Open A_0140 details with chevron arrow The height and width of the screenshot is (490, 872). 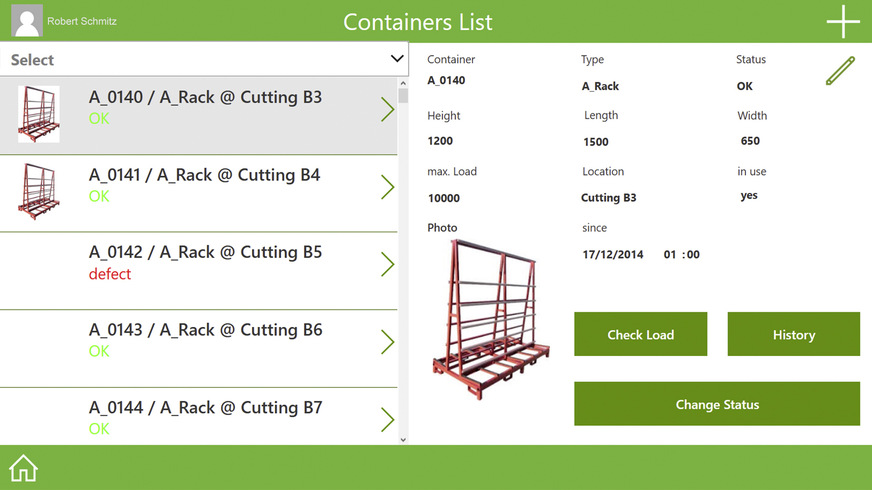click(x=388, y=110)
